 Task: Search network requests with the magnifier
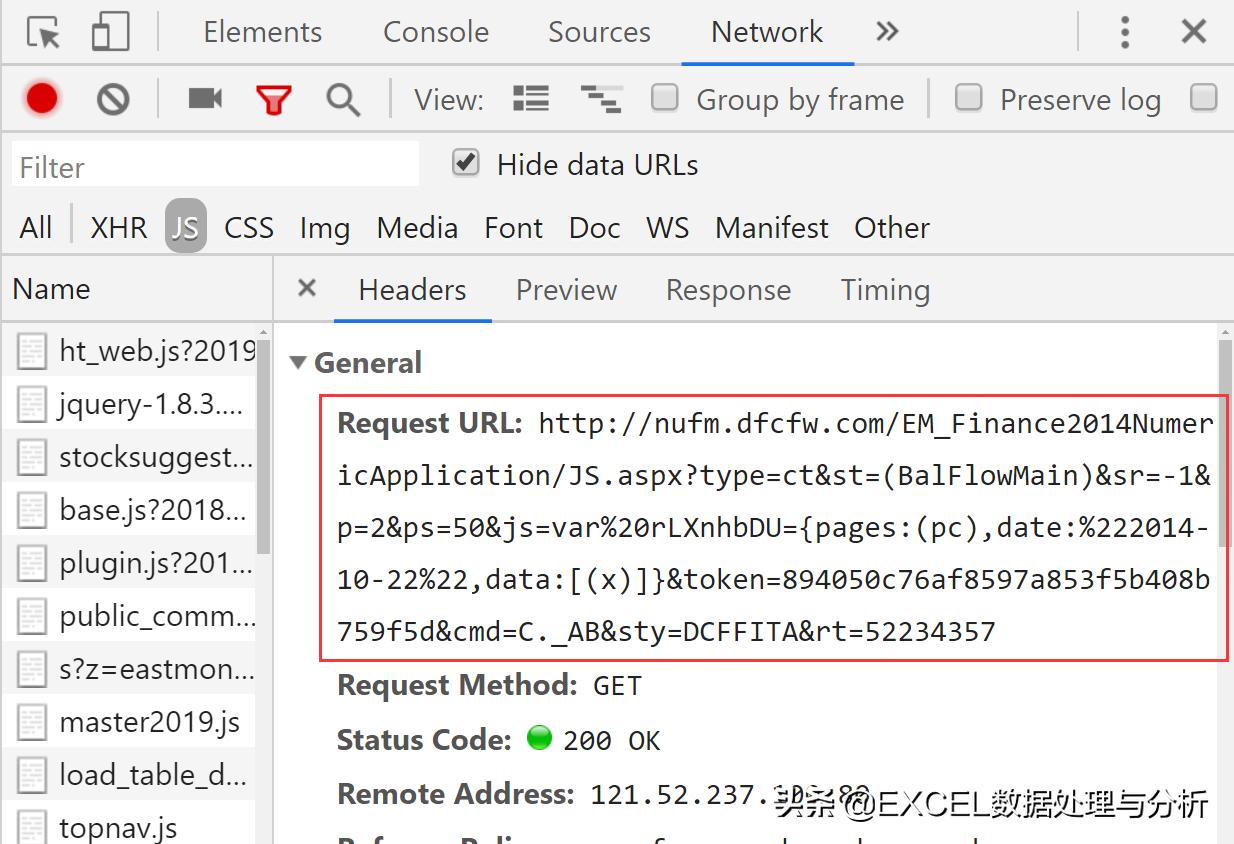(343, 99)
